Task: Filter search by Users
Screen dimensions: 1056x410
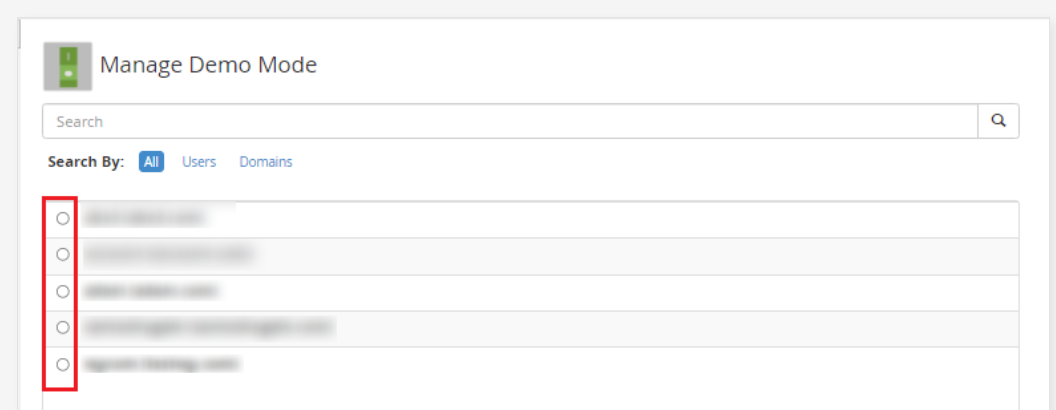Action: tap(199, 161)
